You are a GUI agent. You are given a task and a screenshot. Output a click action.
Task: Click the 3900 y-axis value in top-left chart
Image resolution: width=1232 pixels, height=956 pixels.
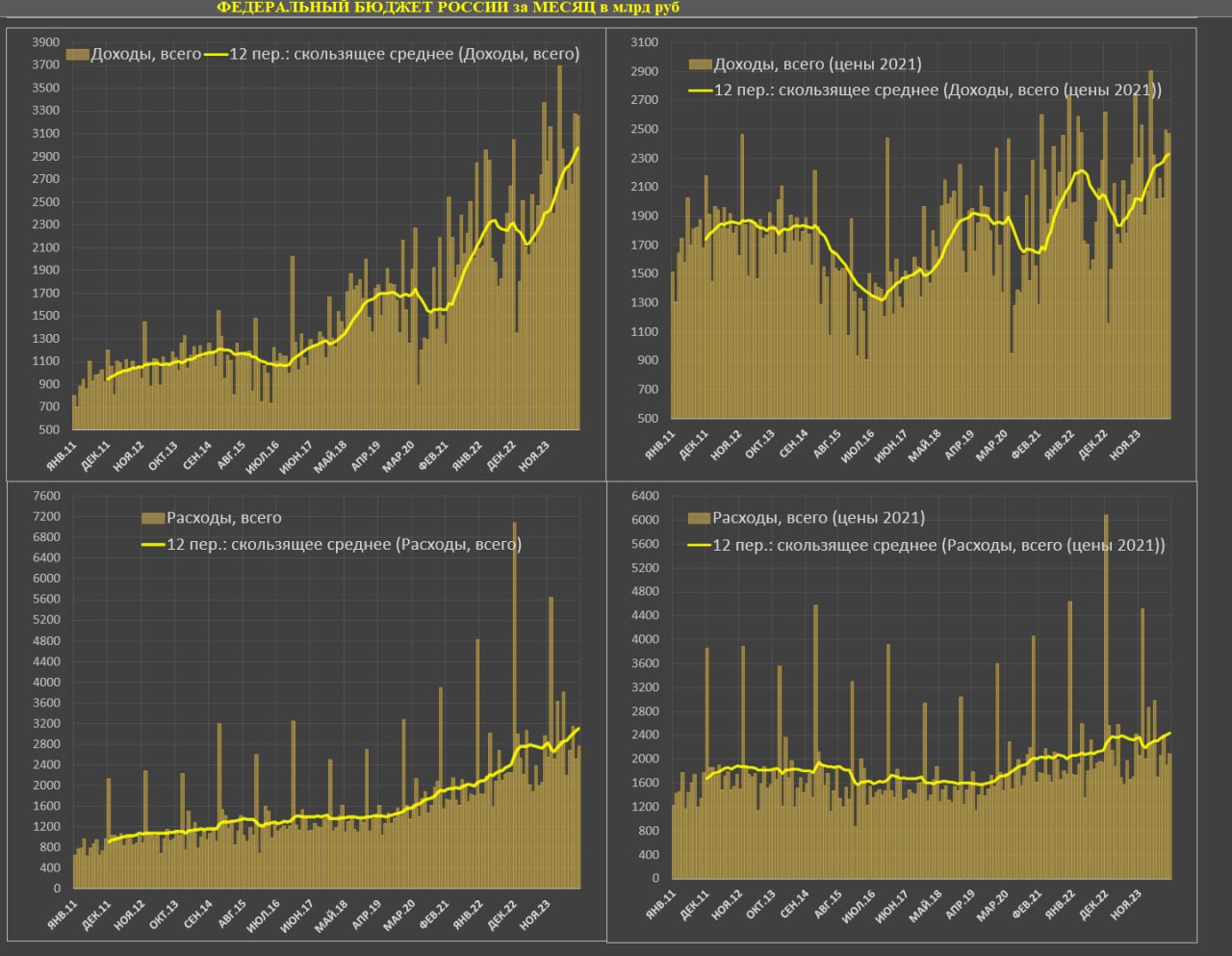pyautogui.click(x=45, y=42)
